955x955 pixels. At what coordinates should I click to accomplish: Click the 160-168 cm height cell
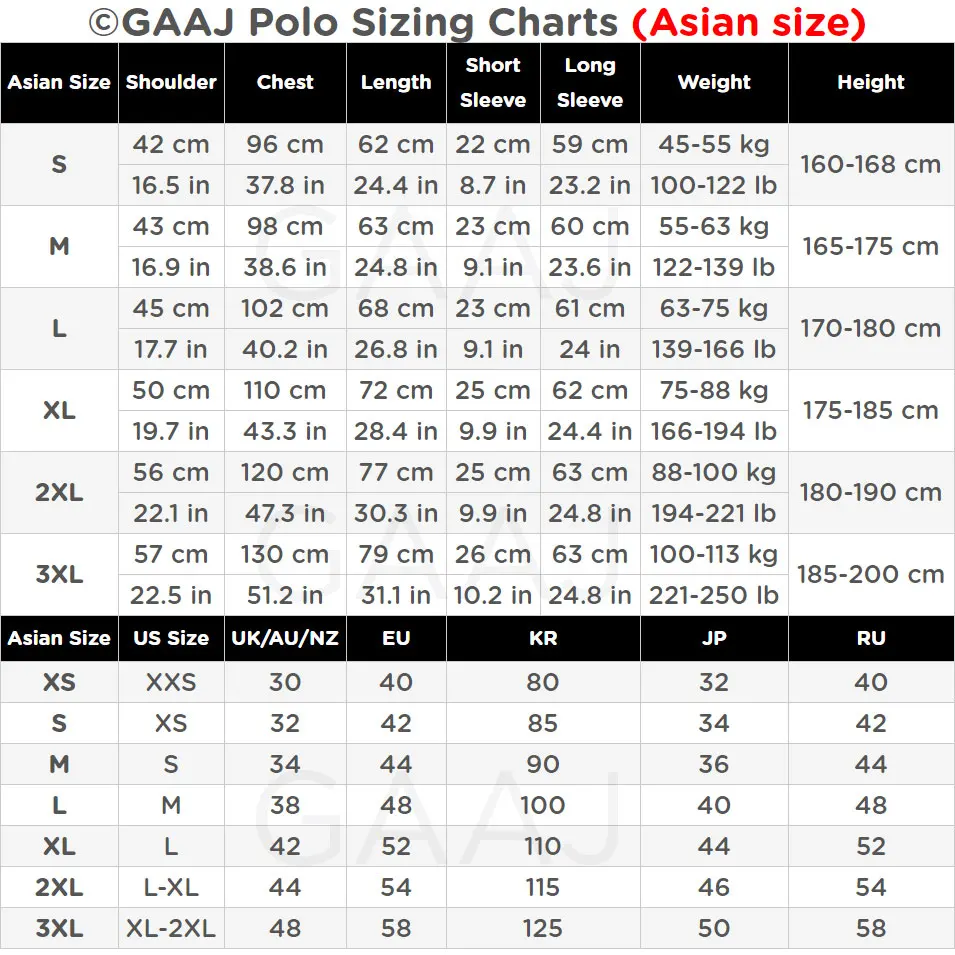click(x=871, y=165)
